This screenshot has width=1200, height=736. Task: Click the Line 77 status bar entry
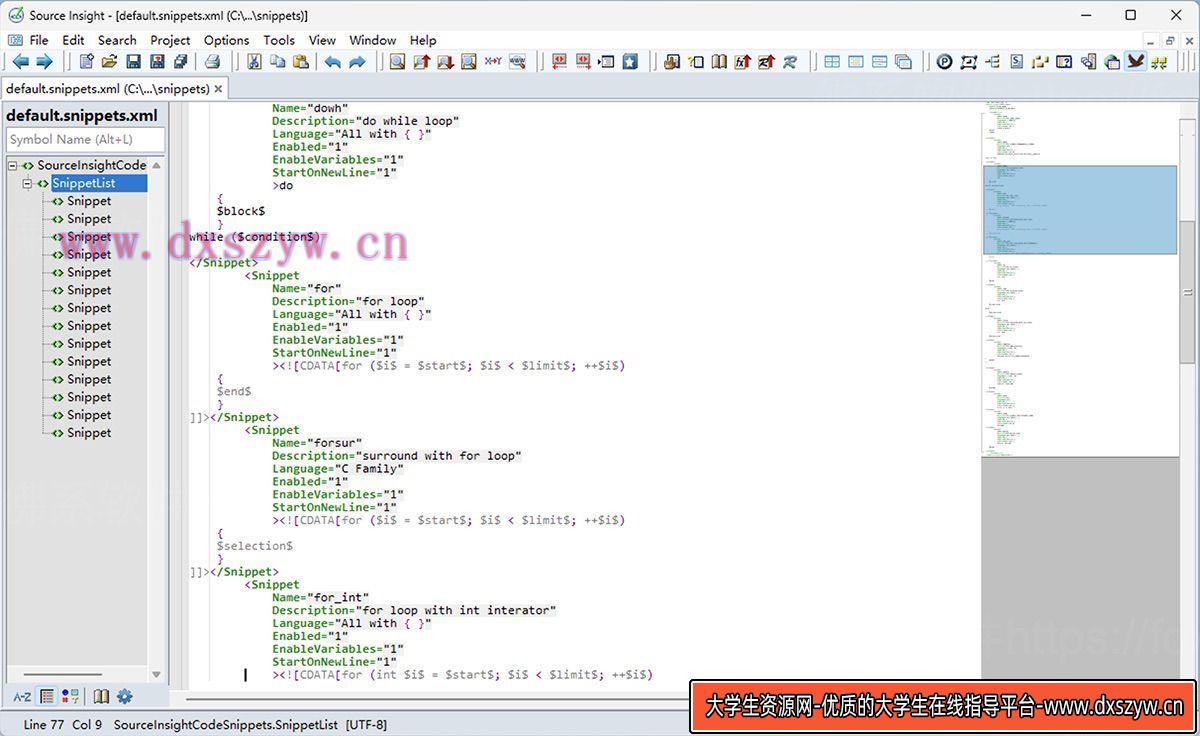(x=43, y=724)
